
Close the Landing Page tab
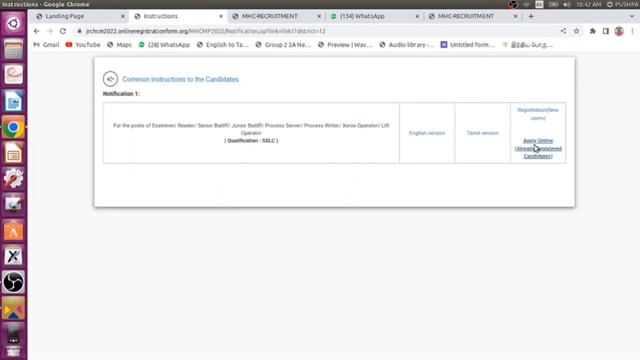(122, 16)
